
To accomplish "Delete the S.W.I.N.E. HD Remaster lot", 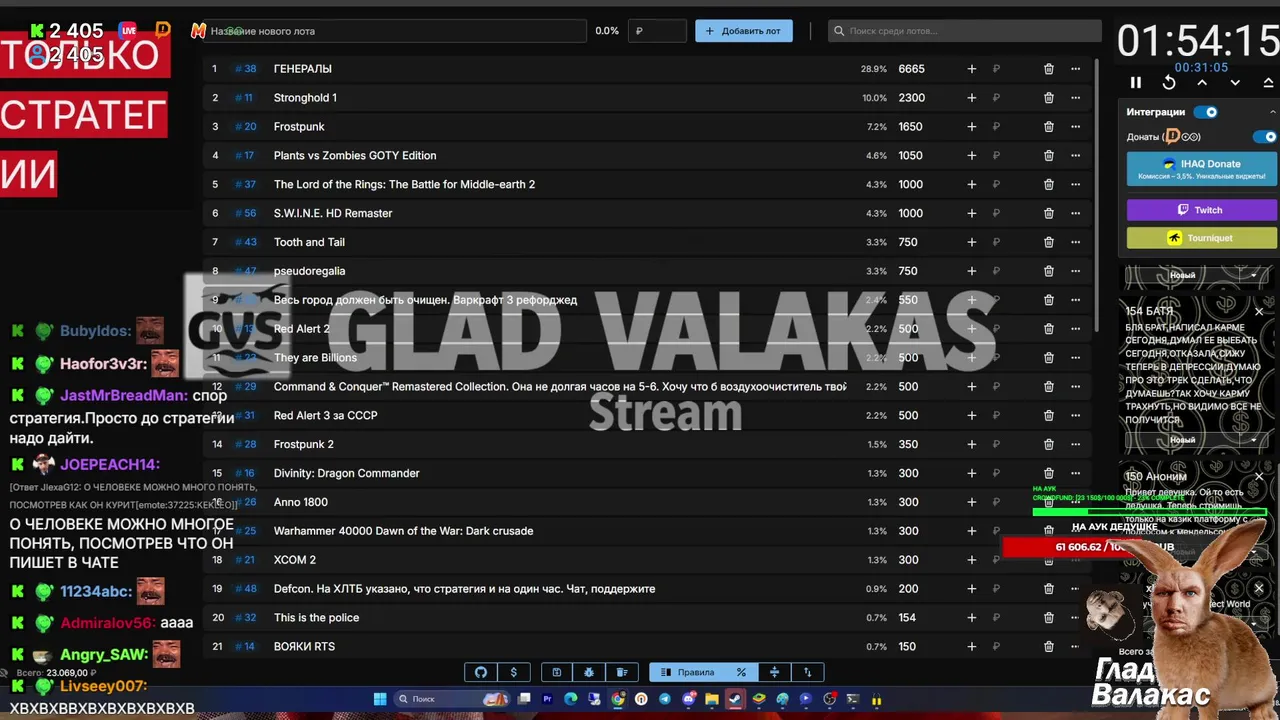I will tap(1049, 213).
